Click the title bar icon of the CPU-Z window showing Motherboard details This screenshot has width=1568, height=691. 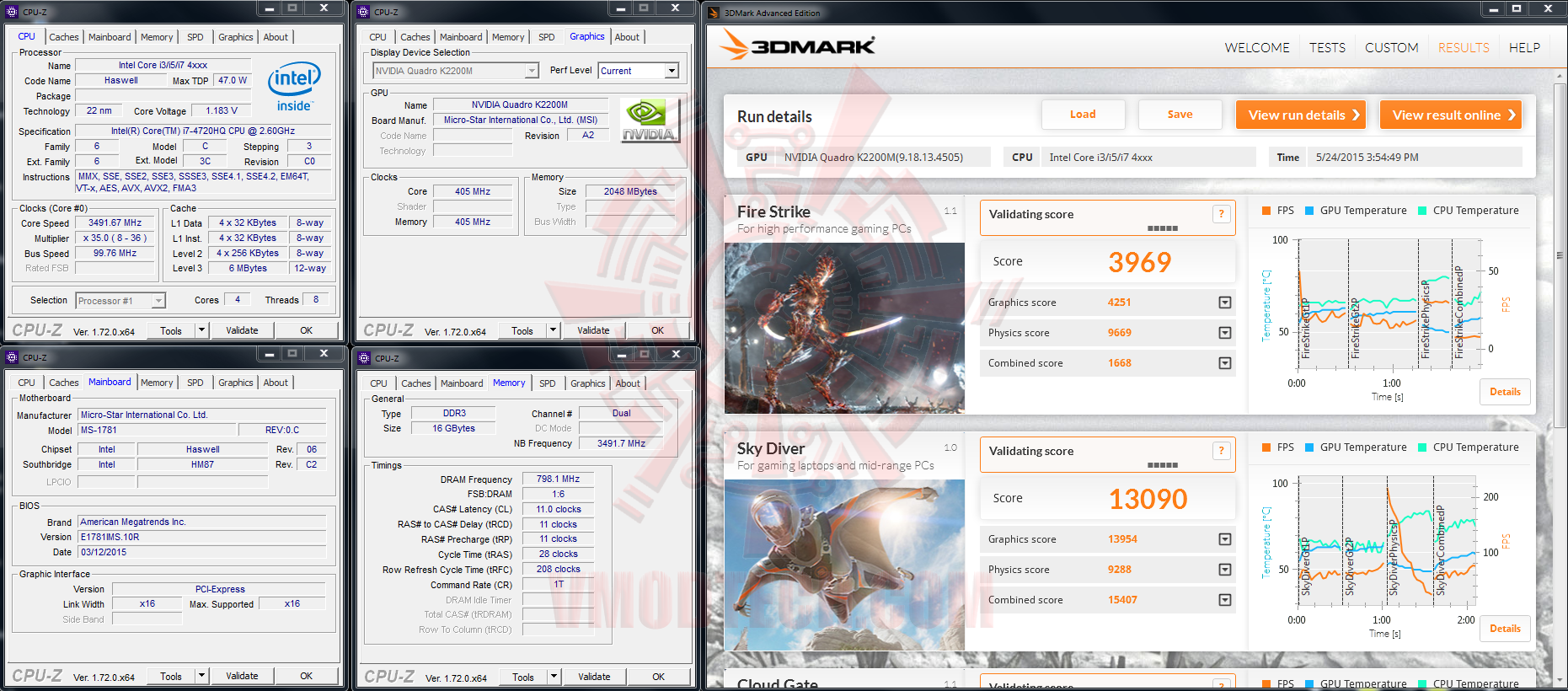click(12, 357)
